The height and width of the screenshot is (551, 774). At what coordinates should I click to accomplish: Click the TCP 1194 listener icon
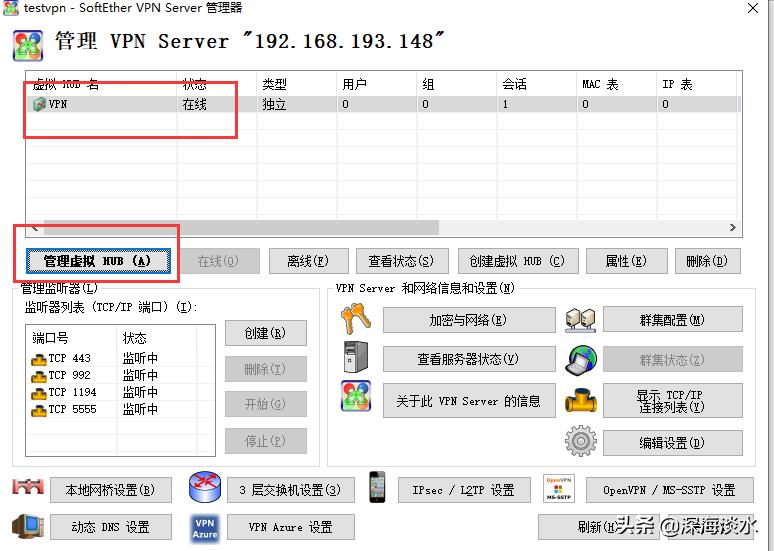(39, 393)
